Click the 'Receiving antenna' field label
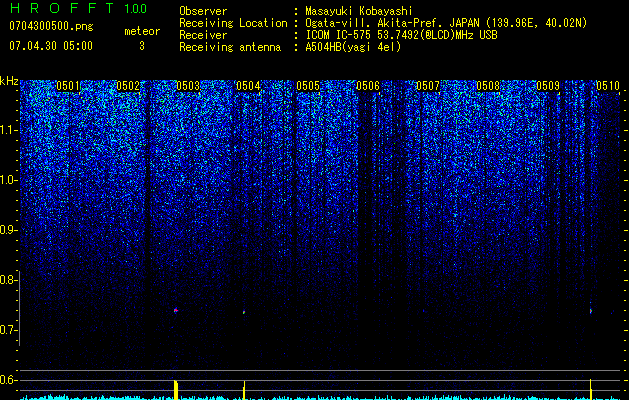629x400 pixels. (x=230, y=47)
